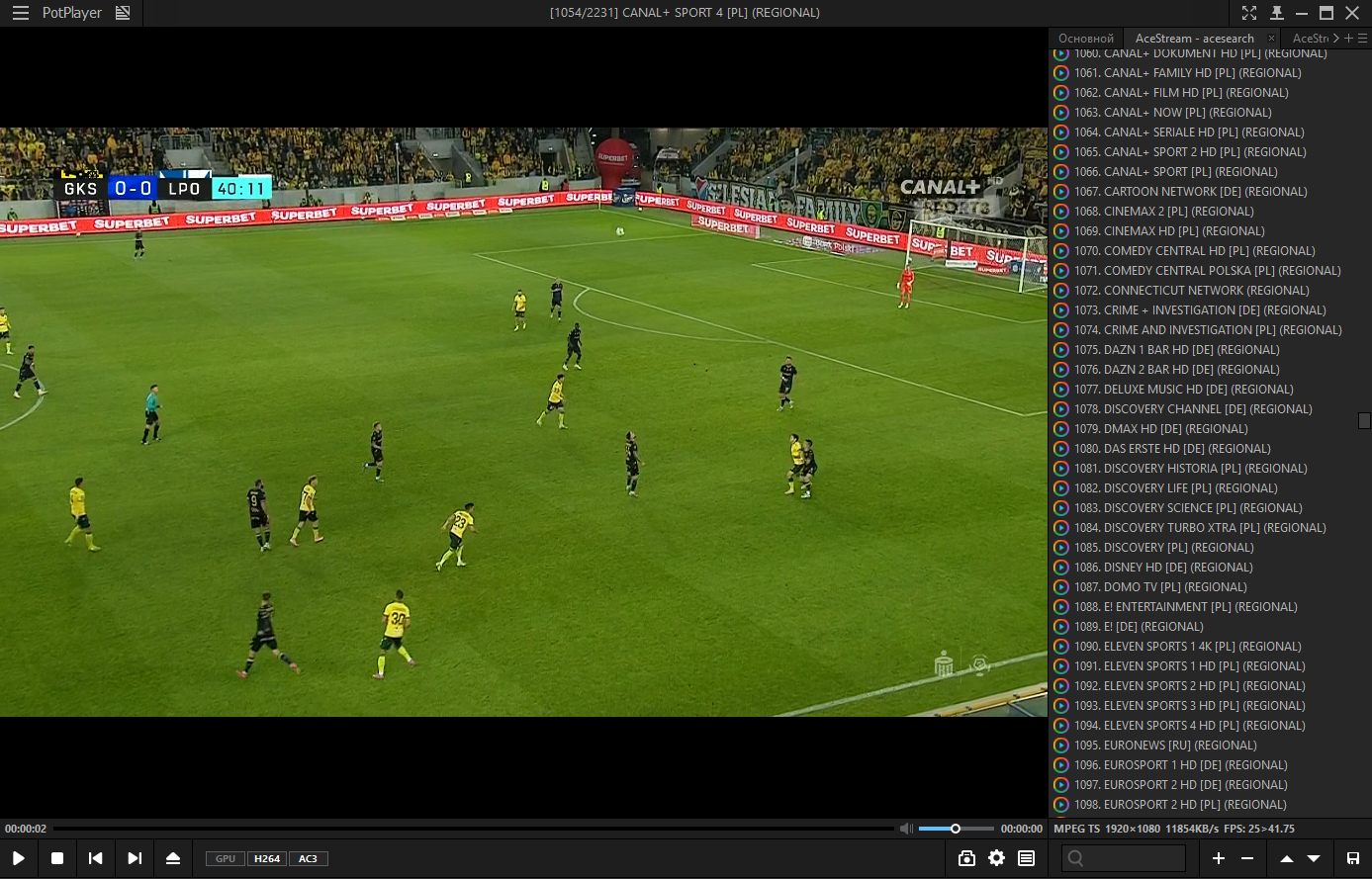Move playlist item up with arrow
1372x879 pixels.
pos(1286,858)
